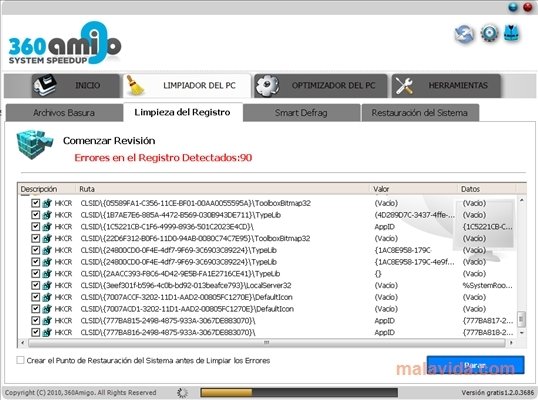Click registry icon in ToolboxBitmap32 05589FA1 row

click(x=47, y=203)
